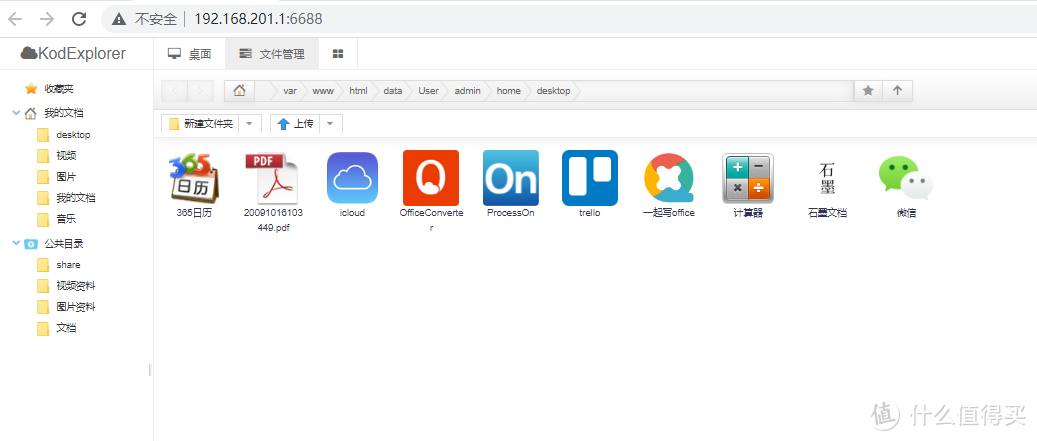Image resolution: width=1037 pixels, height=441 pixels.
Task: Open the 石墨文档 app icon
Action: click(826, 178)
